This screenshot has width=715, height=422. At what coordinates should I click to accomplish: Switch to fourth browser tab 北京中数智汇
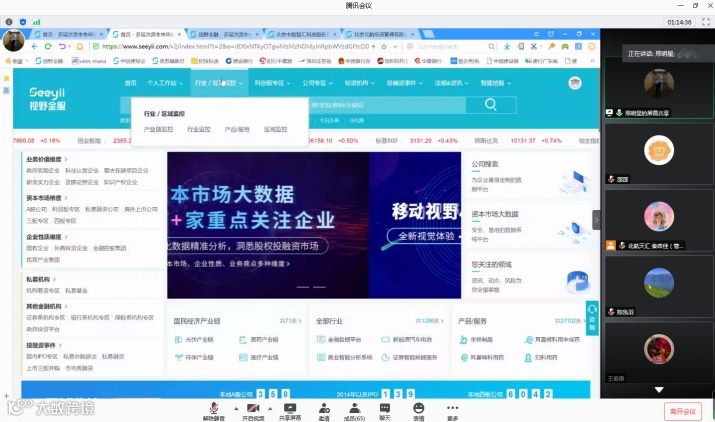(x=302, y=34)
